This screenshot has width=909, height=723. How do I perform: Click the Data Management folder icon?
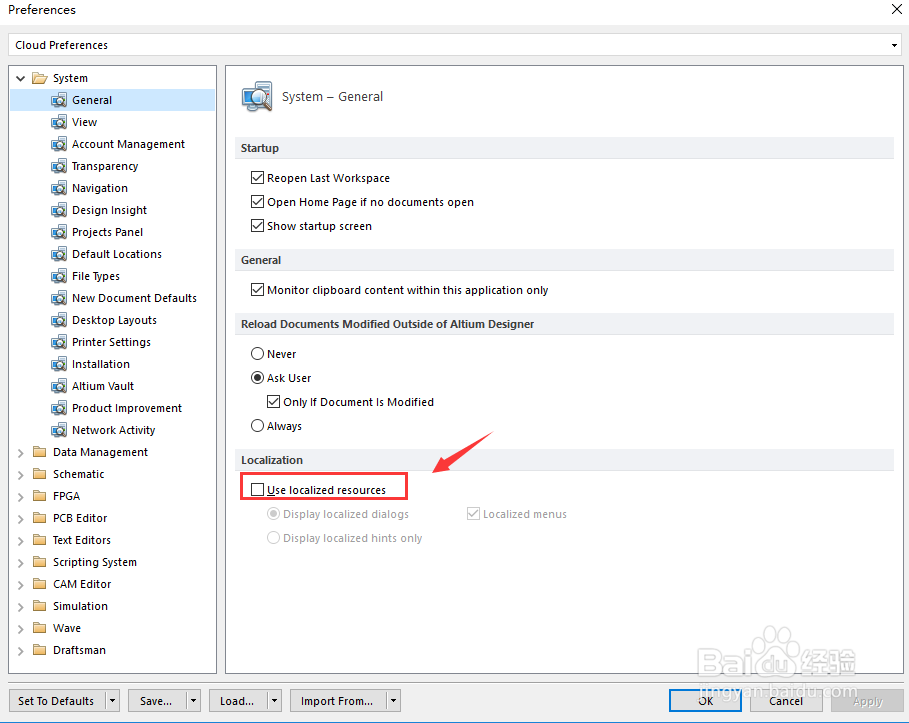[x=39, y=452]
